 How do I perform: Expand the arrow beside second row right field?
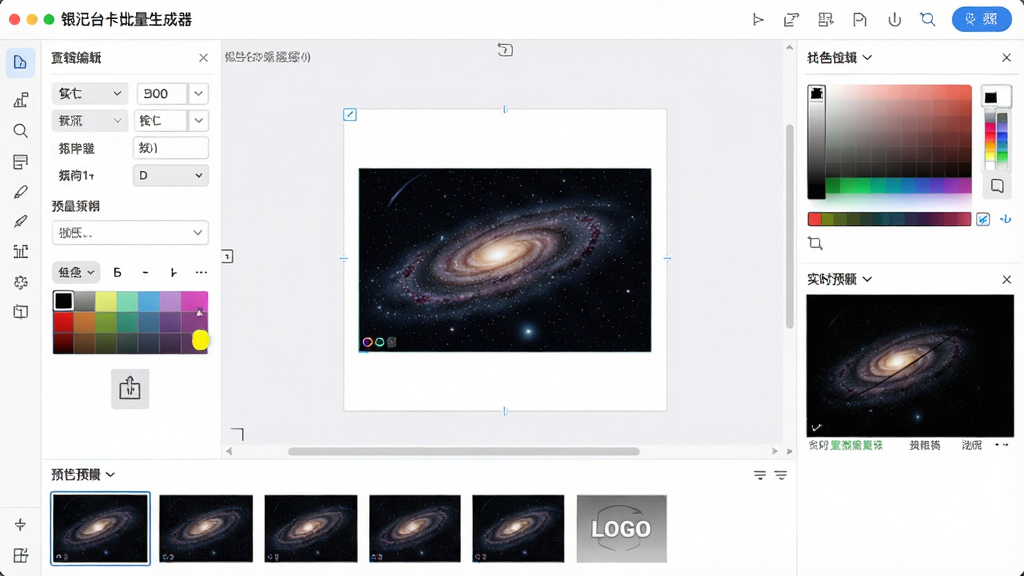pyautogui.click(x=199, y=121)
